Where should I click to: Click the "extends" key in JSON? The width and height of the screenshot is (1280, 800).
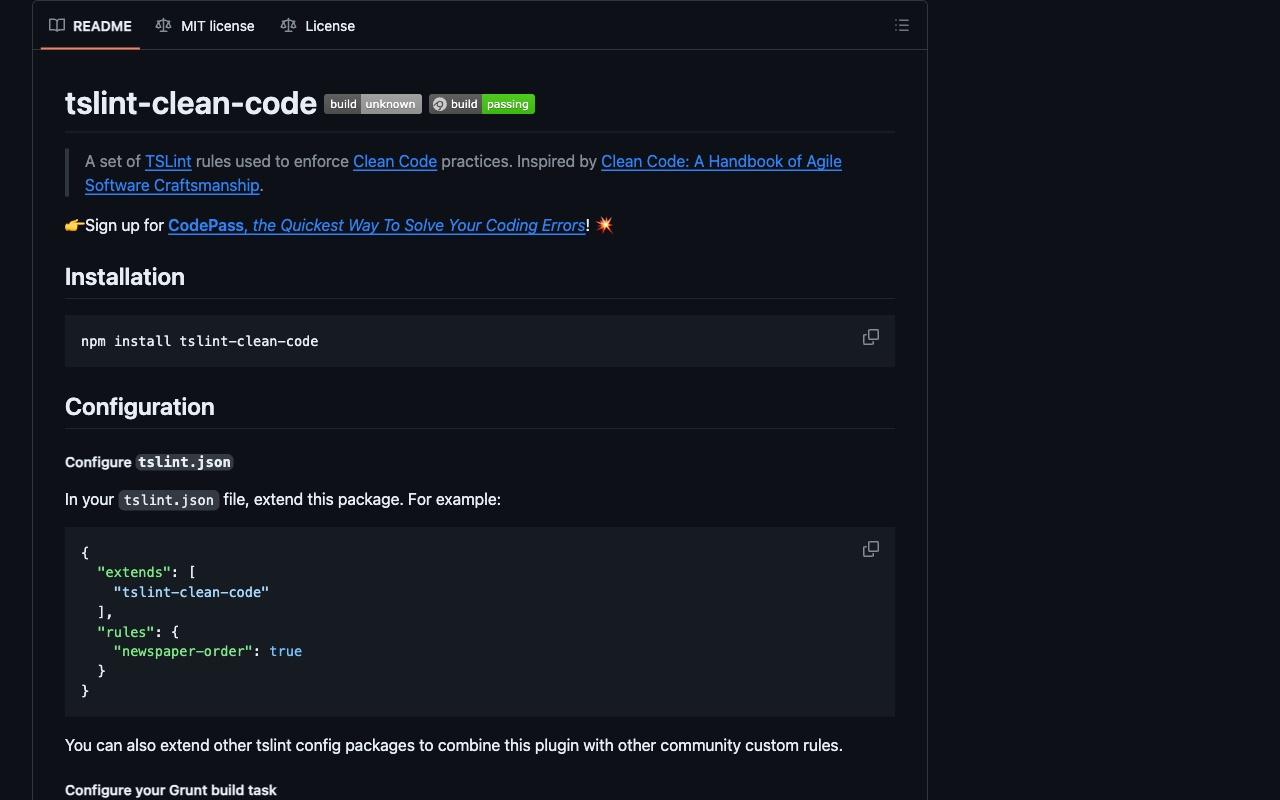pos(134,572)
